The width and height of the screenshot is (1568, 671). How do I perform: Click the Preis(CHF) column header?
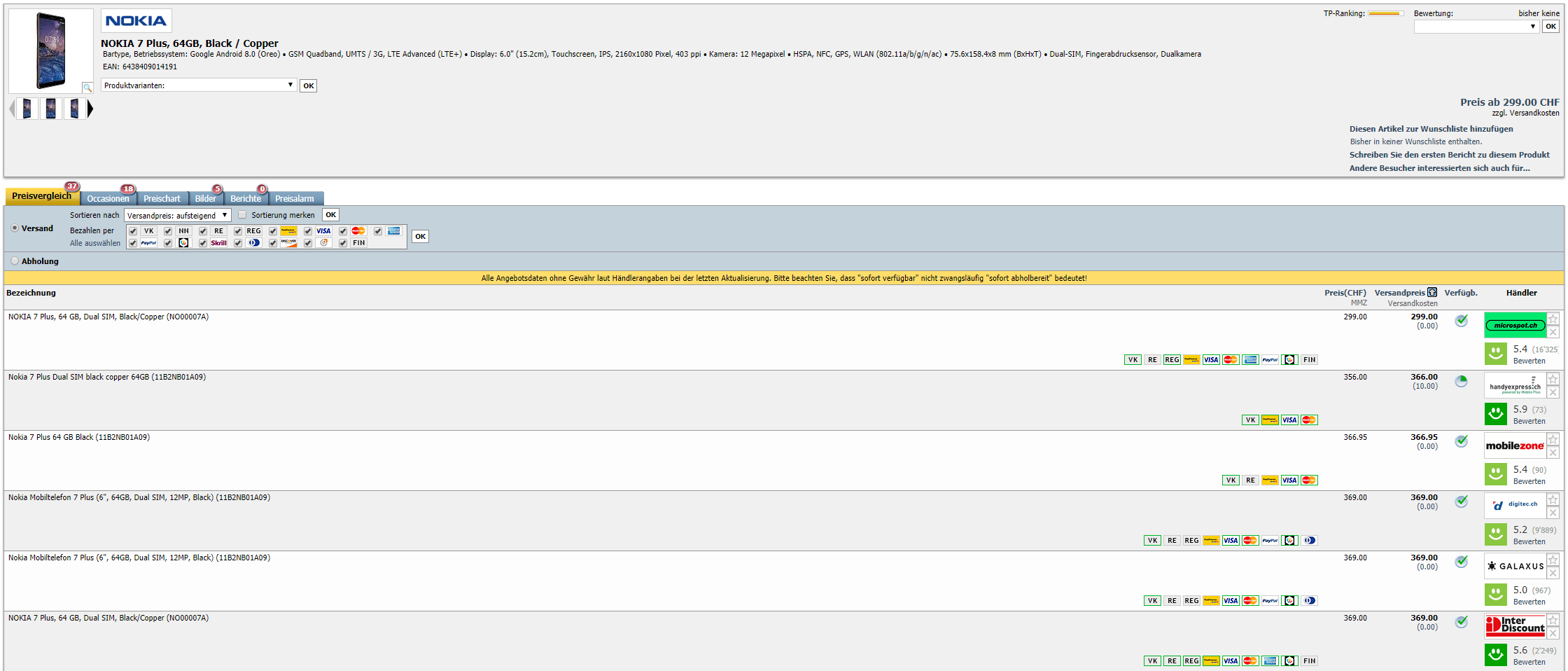click(1345, 293)
